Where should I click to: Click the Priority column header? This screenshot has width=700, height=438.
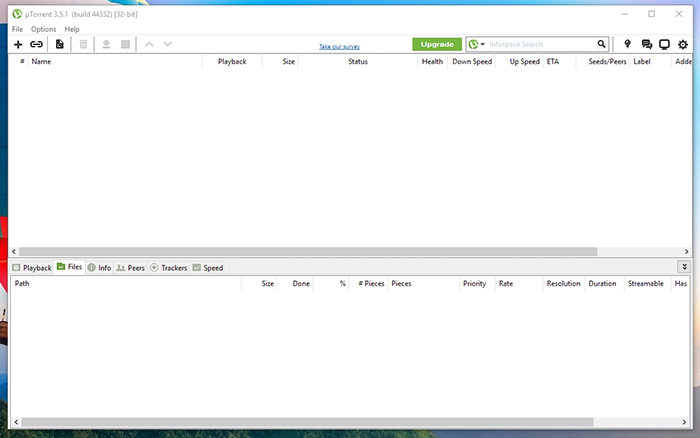477,284
